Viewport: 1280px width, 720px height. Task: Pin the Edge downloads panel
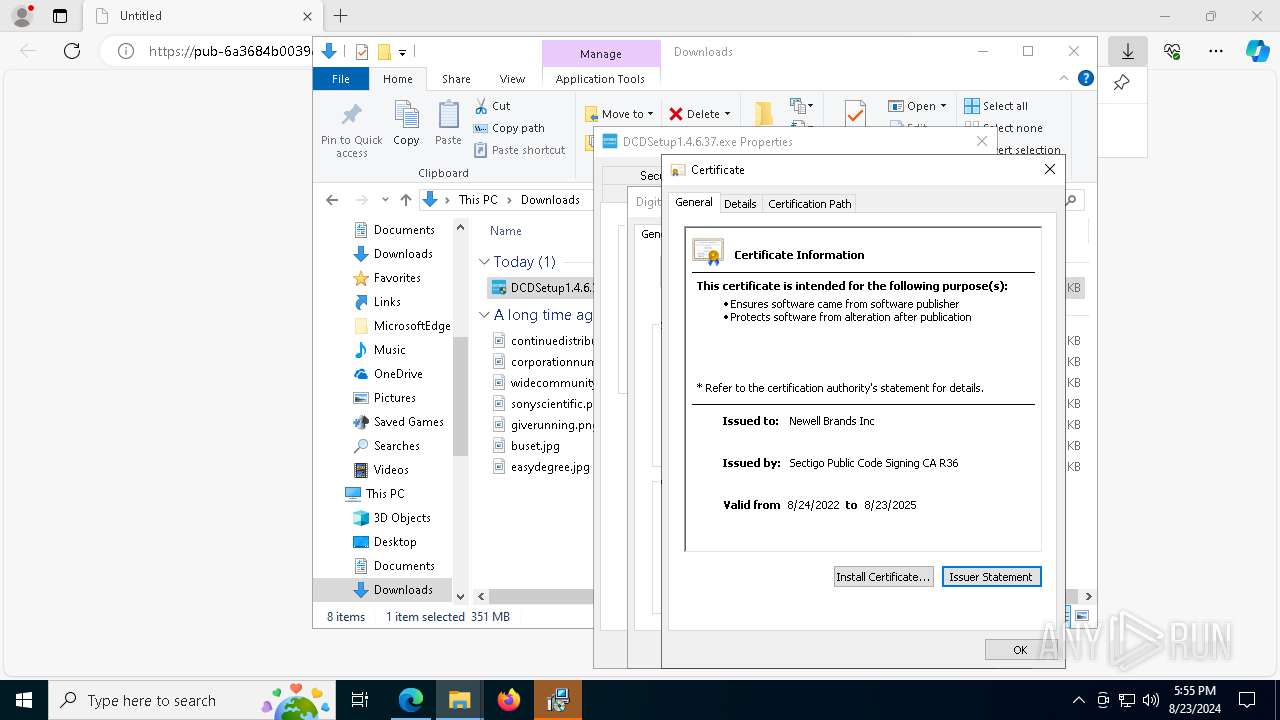point(1121,83)
